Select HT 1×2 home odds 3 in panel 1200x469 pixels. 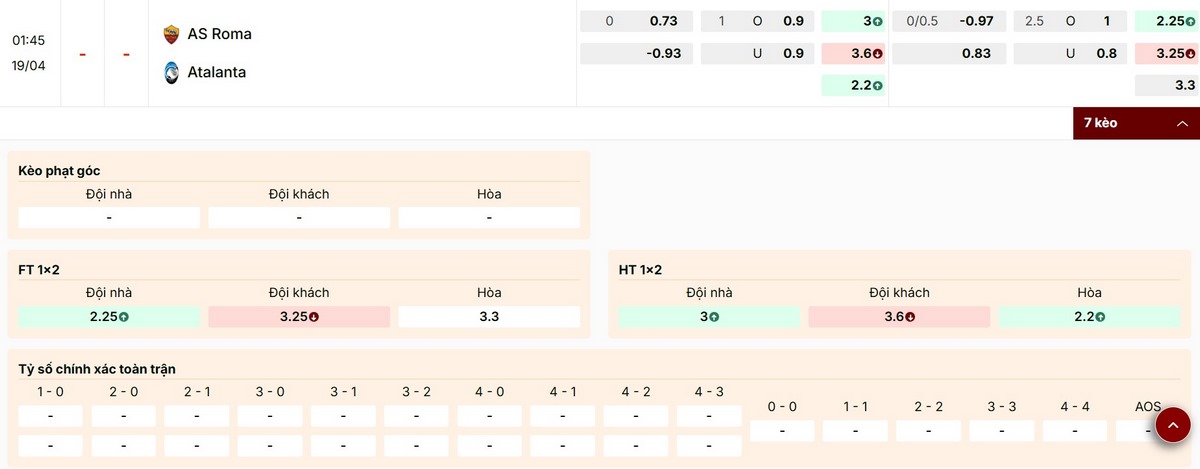(709, 317)
